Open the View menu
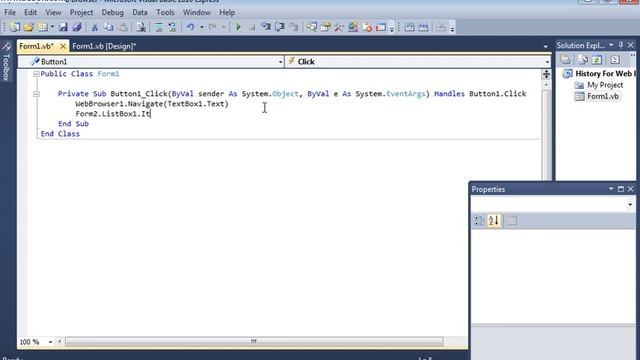The width and height of the screenshot is (640, 360). click(x=53, y=13)
